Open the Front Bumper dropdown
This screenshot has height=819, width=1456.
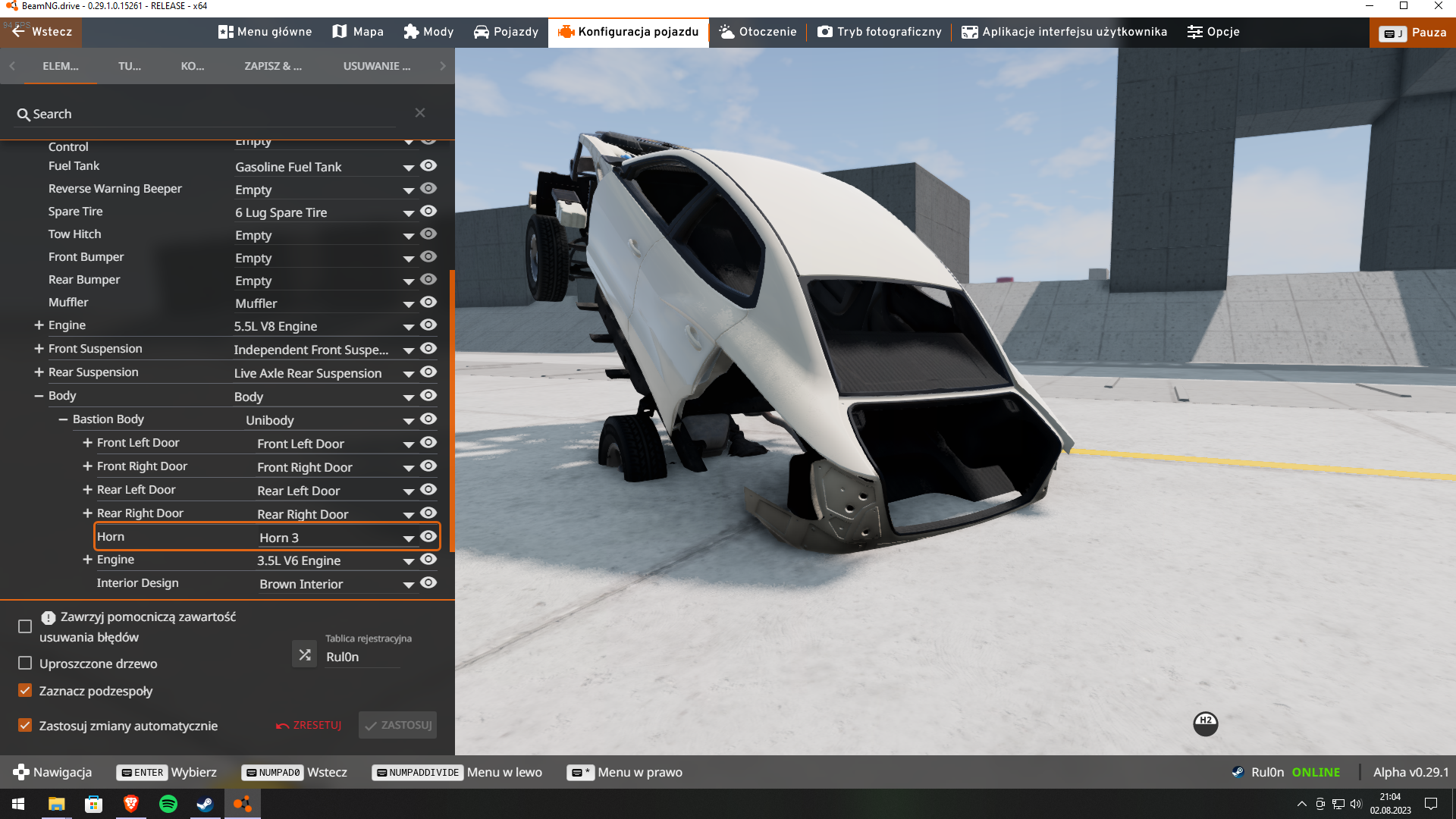pyautogui.click(x=325, y=258)
